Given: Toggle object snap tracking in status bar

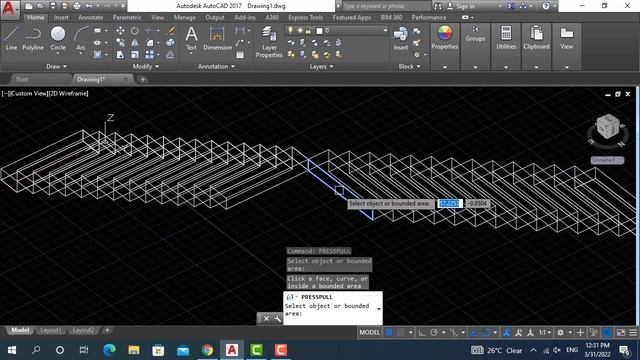Looking at the screenshot, I should click(x=473, y=333).
